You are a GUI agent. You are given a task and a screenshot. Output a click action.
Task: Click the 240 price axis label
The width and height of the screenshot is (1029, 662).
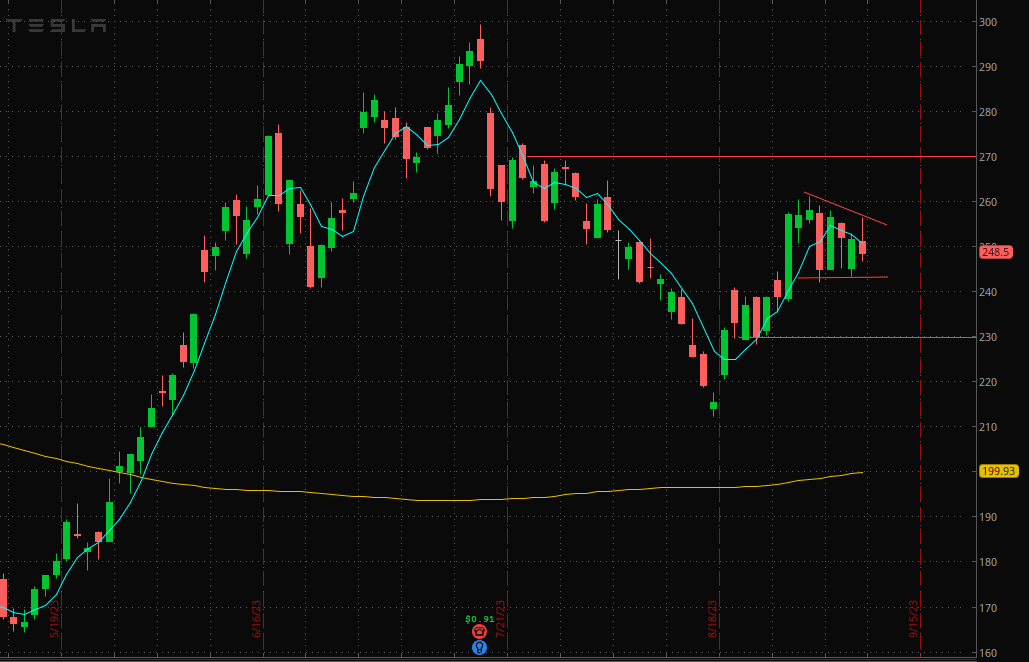(x=988, y=292)
